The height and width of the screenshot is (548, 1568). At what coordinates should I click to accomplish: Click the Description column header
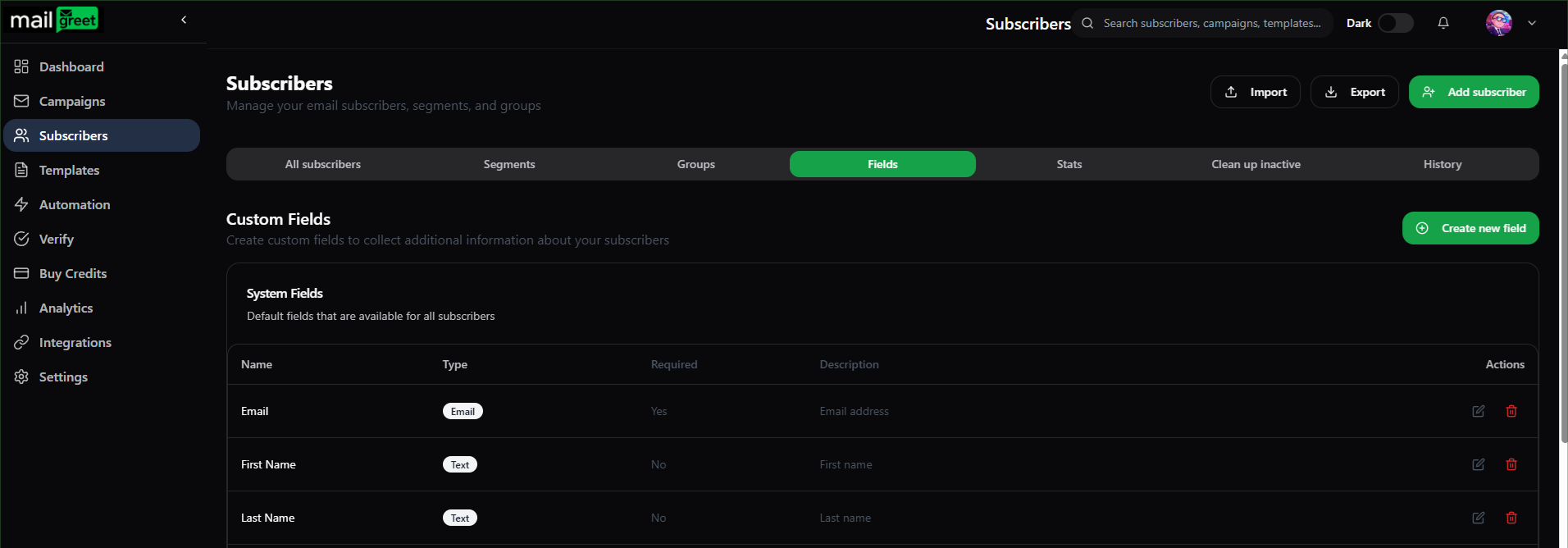click(849, 364)
